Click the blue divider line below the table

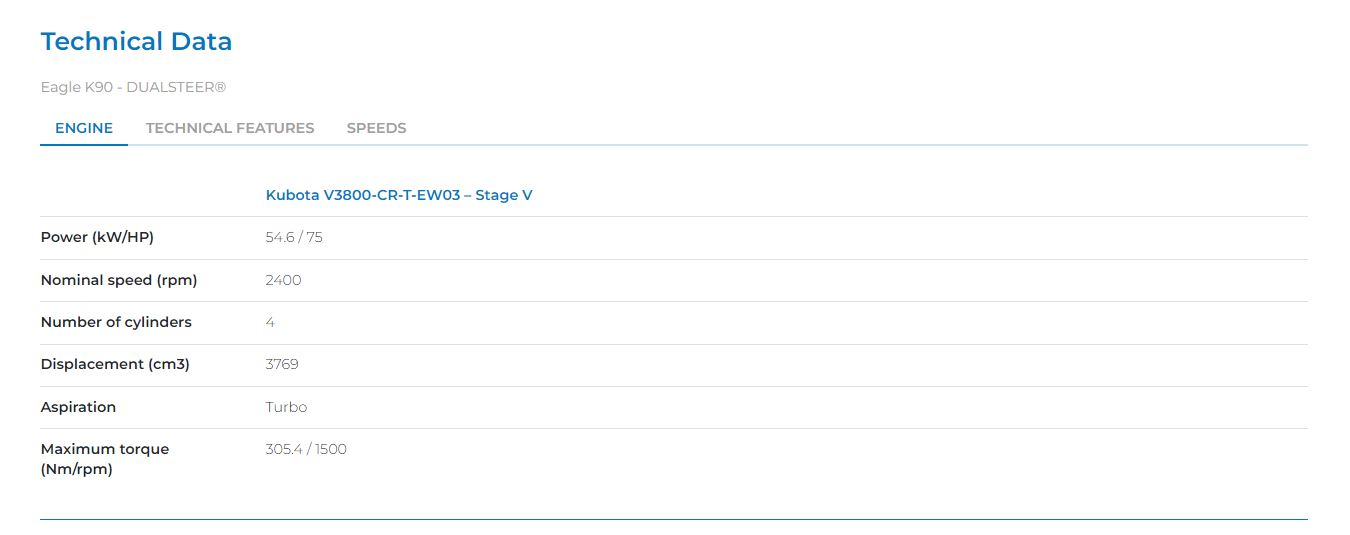[674, 519]
